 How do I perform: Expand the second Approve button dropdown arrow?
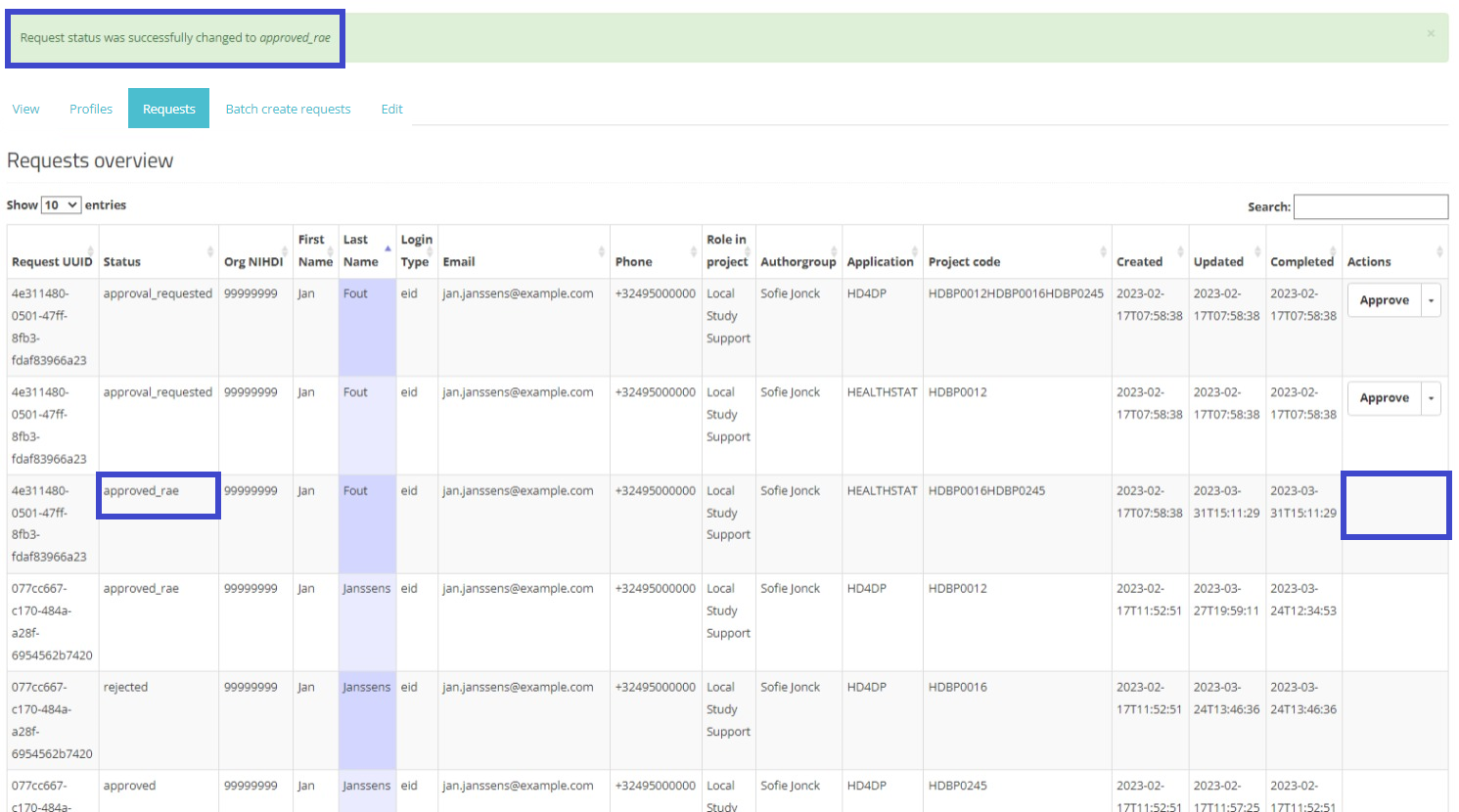[x=1431, y=398]
